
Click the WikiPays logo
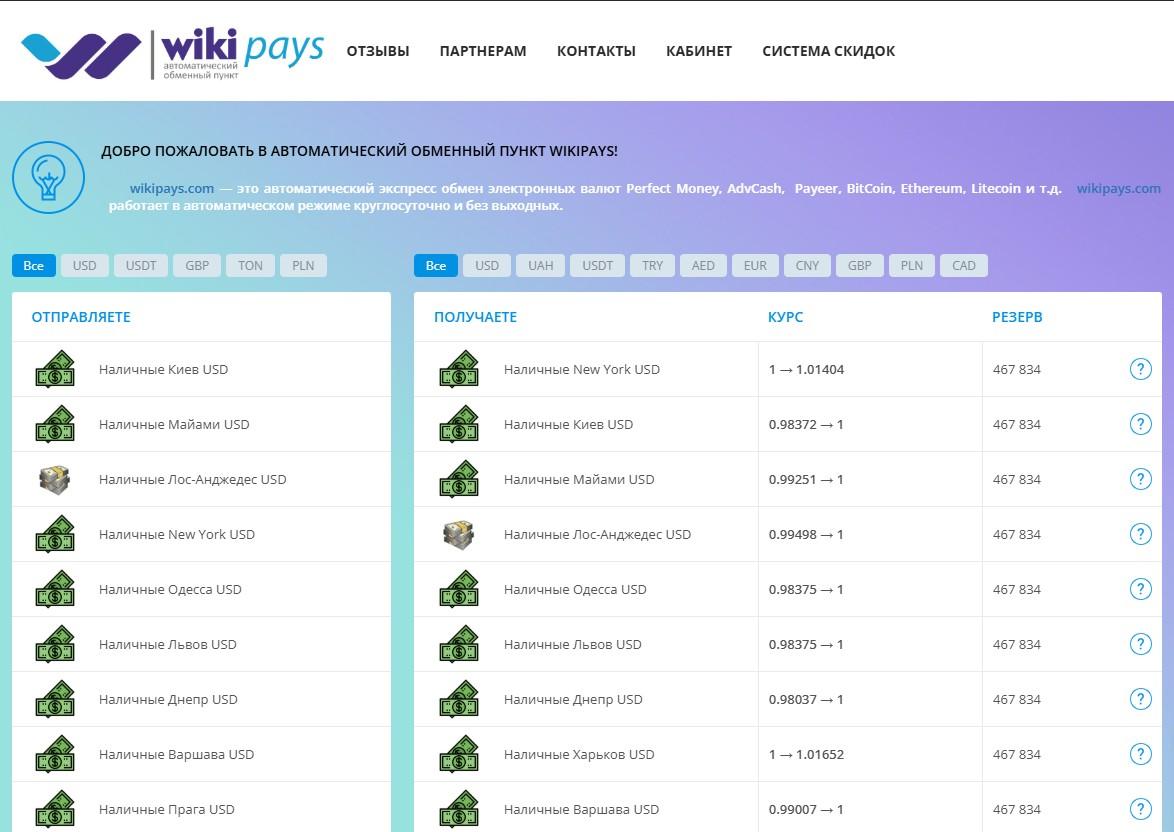tap(172, 53)
